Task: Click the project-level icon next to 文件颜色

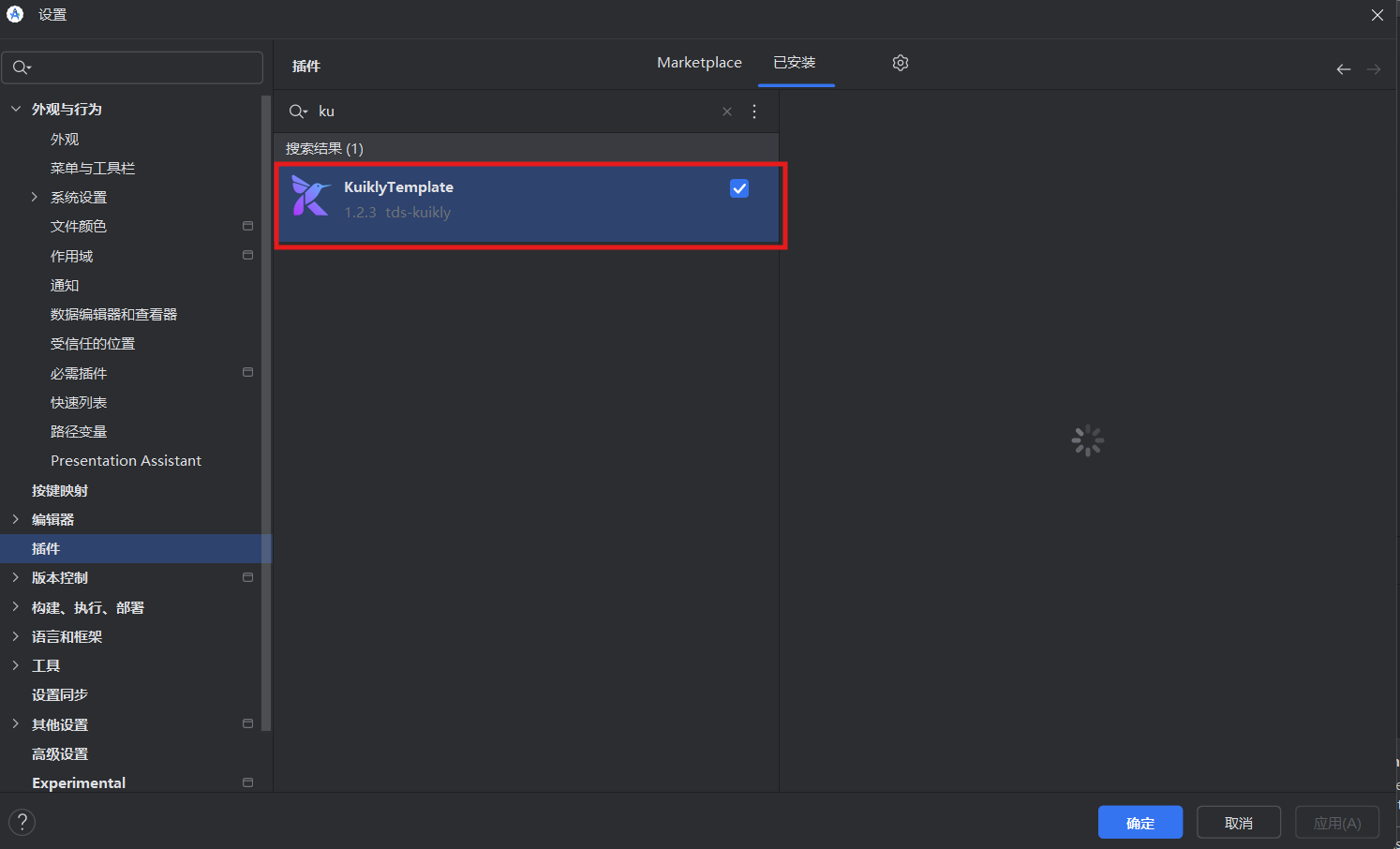Action: [248, 226]
